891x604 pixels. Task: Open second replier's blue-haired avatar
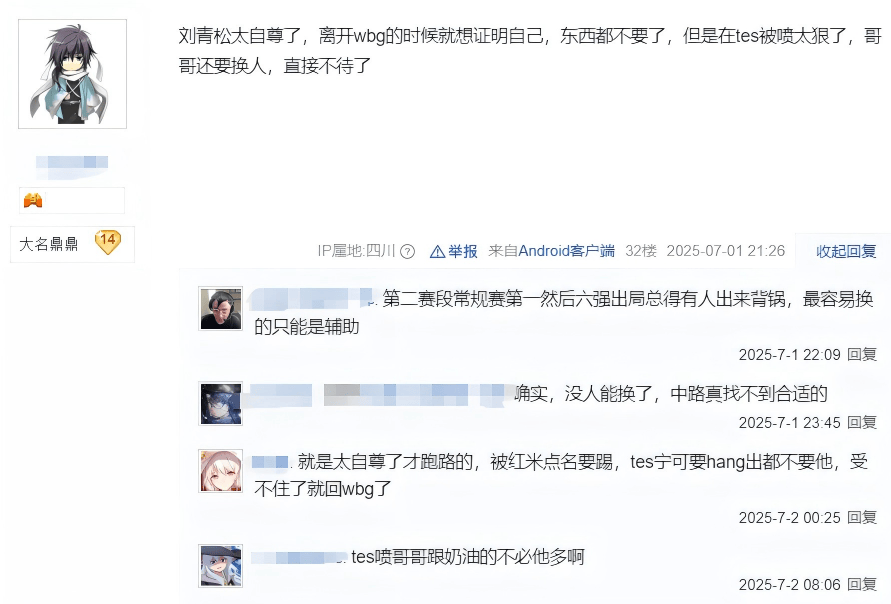[x=220, y=403]
